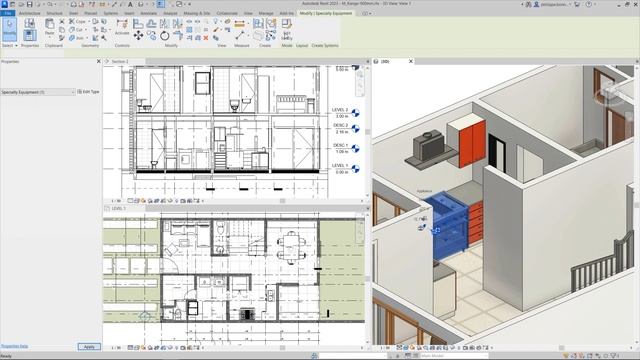Close the Properties palette

pos(98,61)
